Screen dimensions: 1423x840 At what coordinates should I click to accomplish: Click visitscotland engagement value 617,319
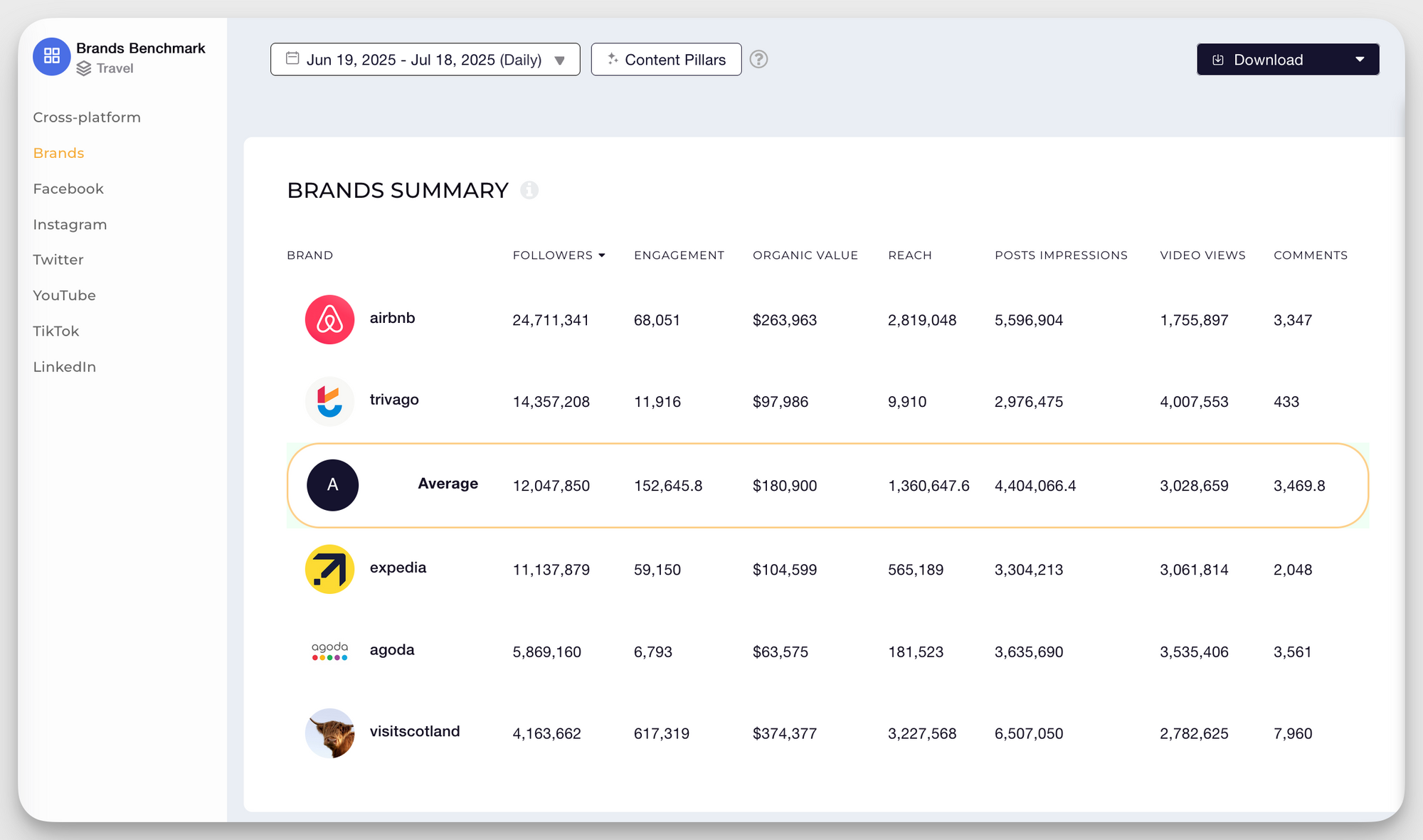point(662,734)
